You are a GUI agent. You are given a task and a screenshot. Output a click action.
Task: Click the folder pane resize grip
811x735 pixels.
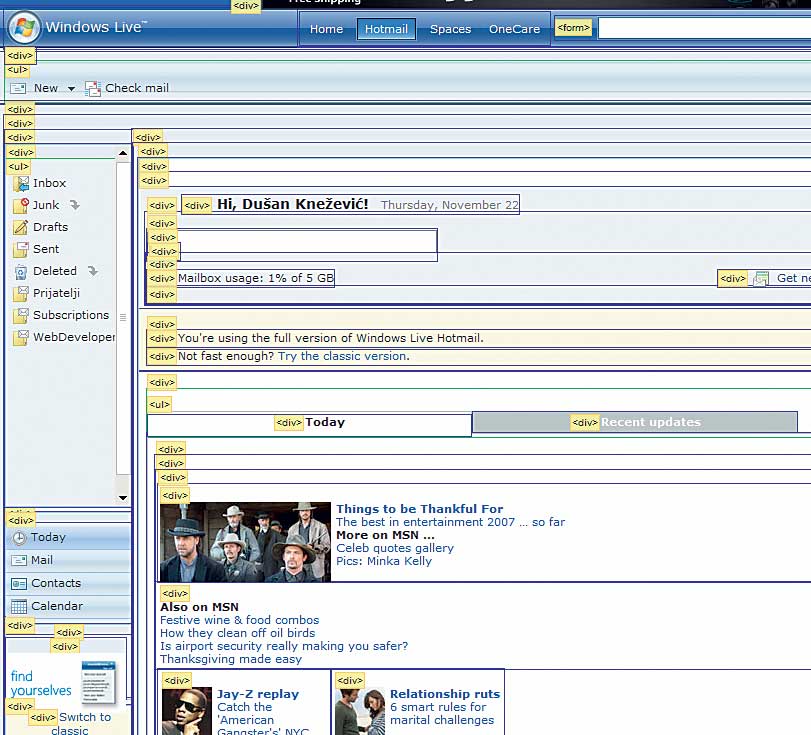click(123, 317)
